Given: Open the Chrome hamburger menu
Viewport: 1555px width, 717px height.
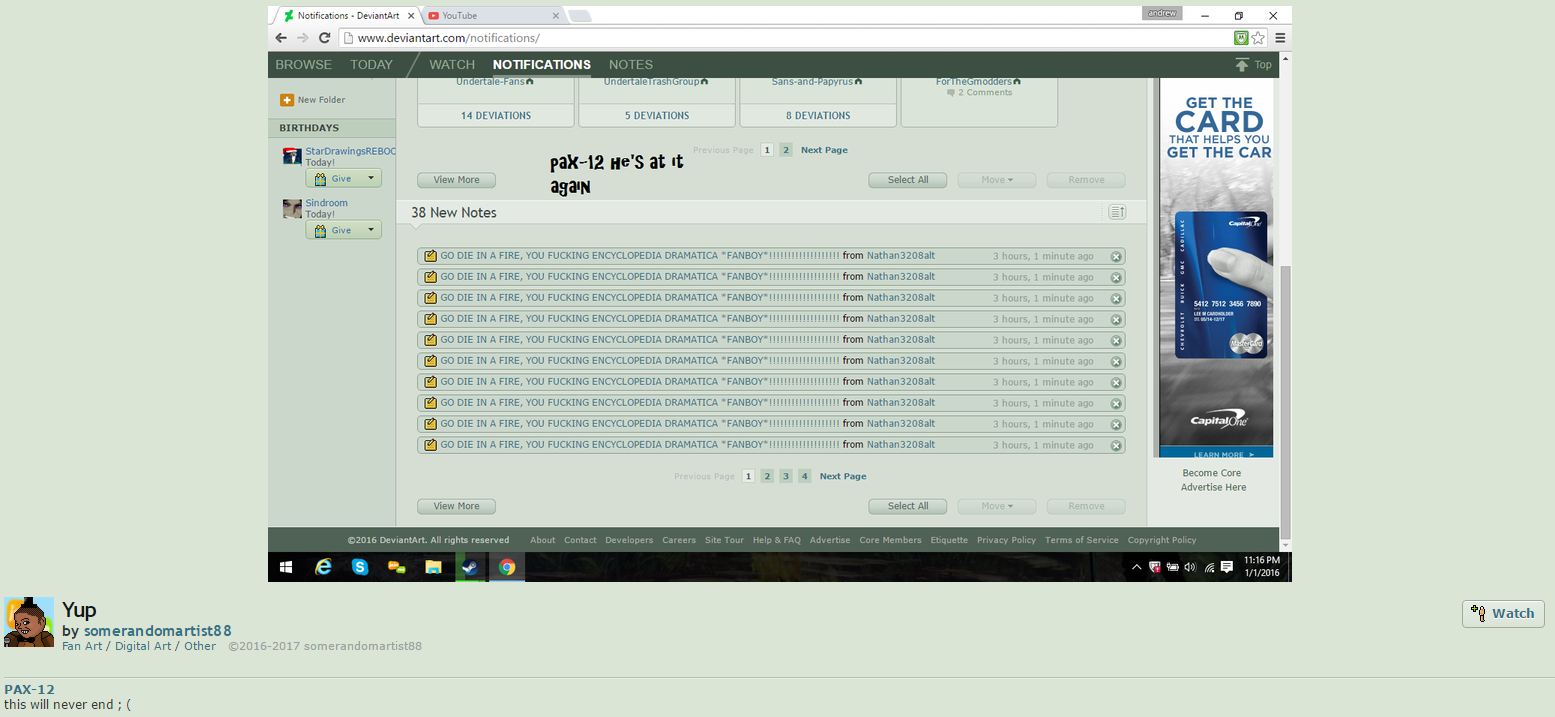Looking at the screenshot, I should (1280, 38).
